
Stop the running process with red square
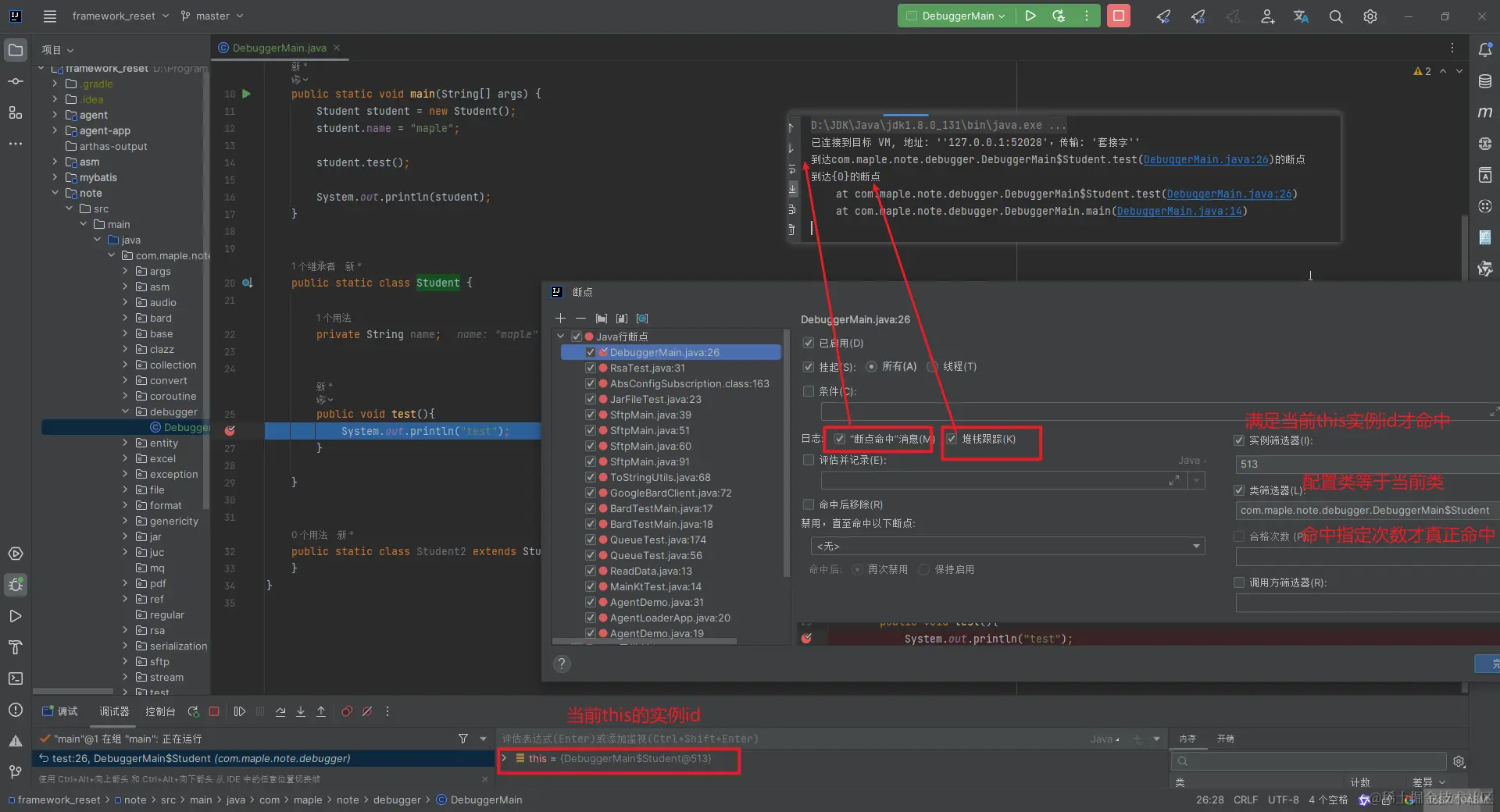(1119, 16)
